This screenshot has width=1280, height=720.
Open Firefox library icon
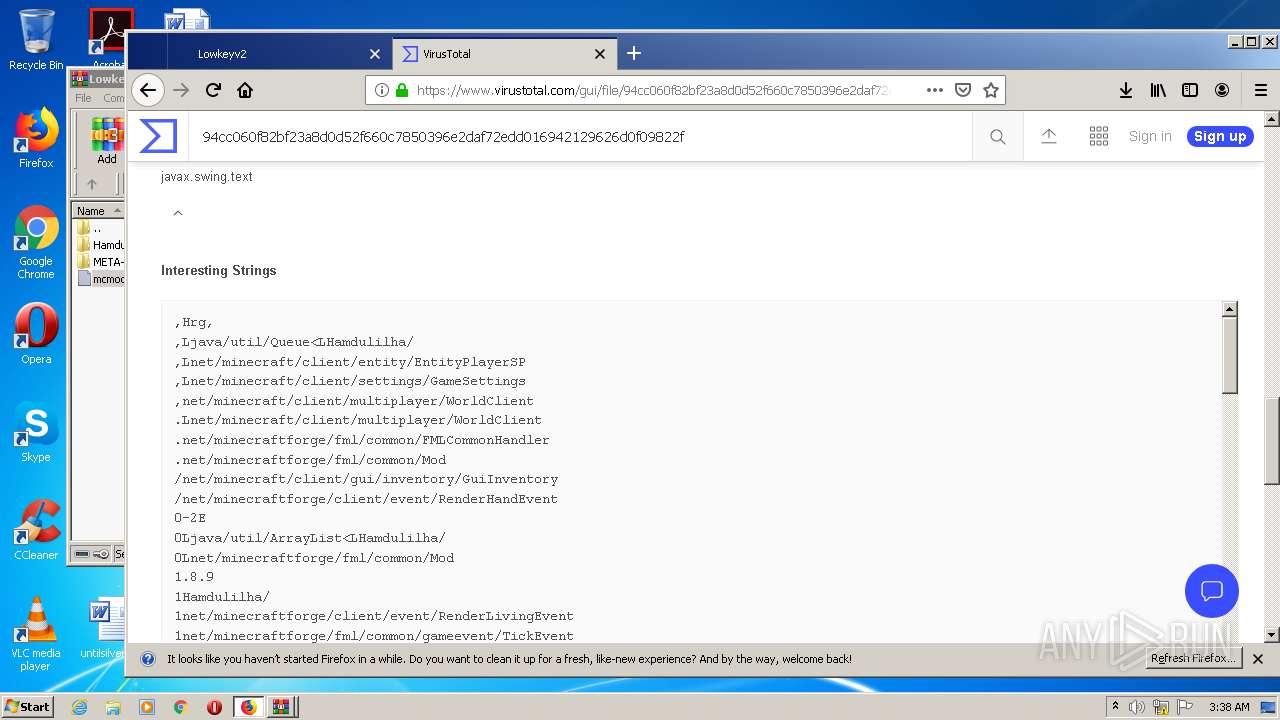[x=1158, y=90]
